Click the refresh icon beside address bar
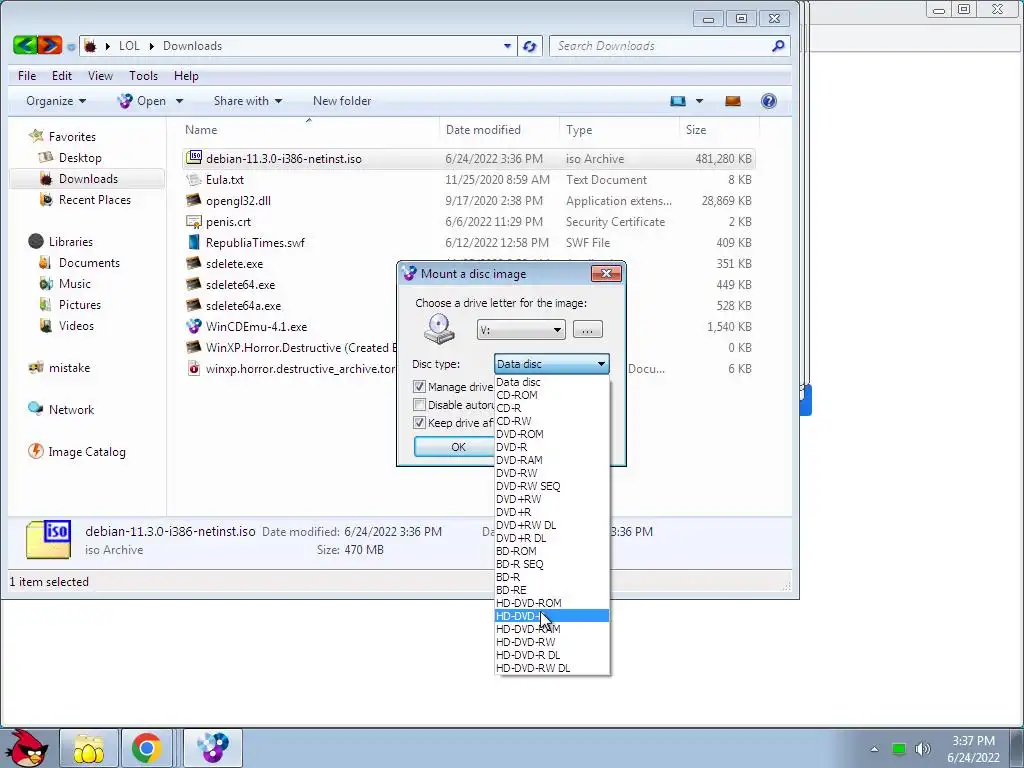 tap(530, 46)
